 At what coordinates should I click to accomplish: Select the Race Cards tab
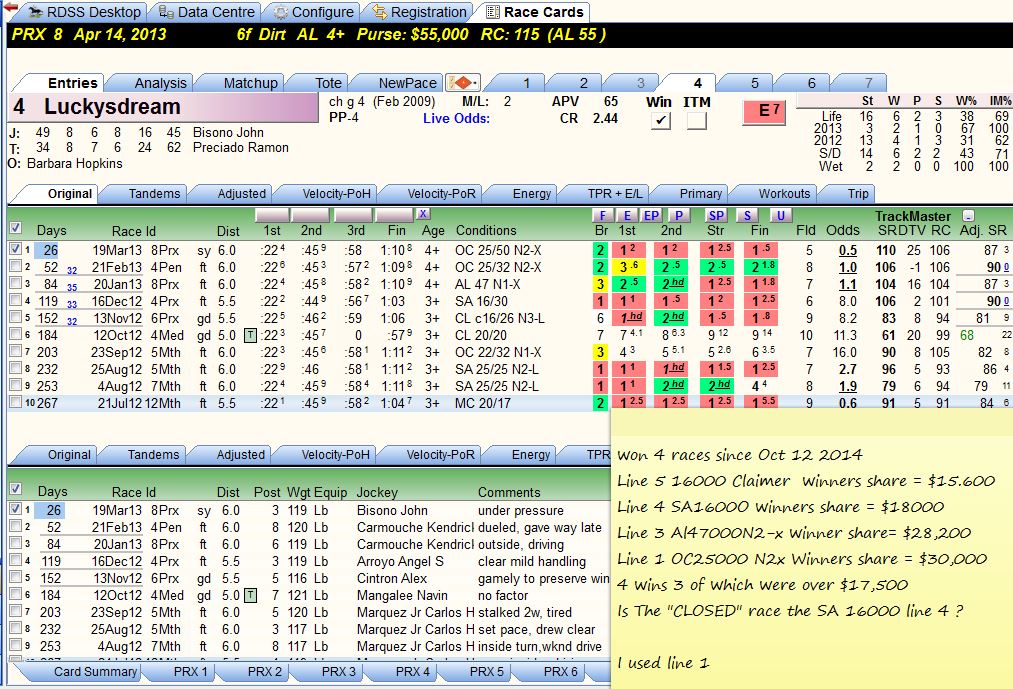click(535, 12)
